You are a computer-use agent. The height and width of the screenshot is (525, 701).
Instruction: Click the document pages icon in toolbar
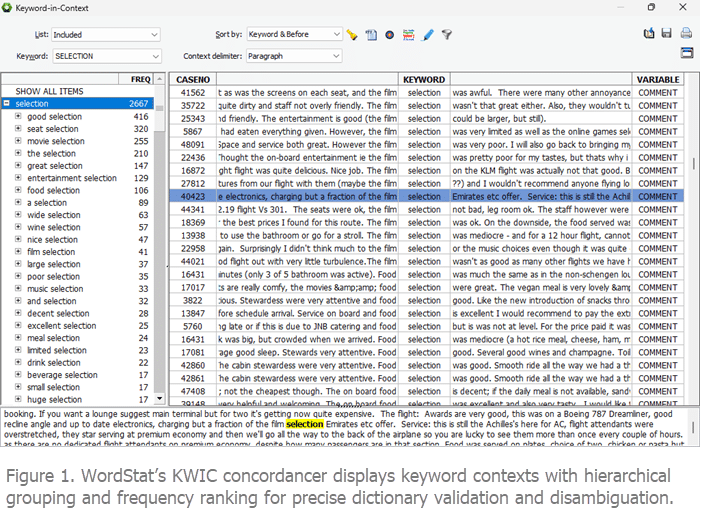[371, 34]
